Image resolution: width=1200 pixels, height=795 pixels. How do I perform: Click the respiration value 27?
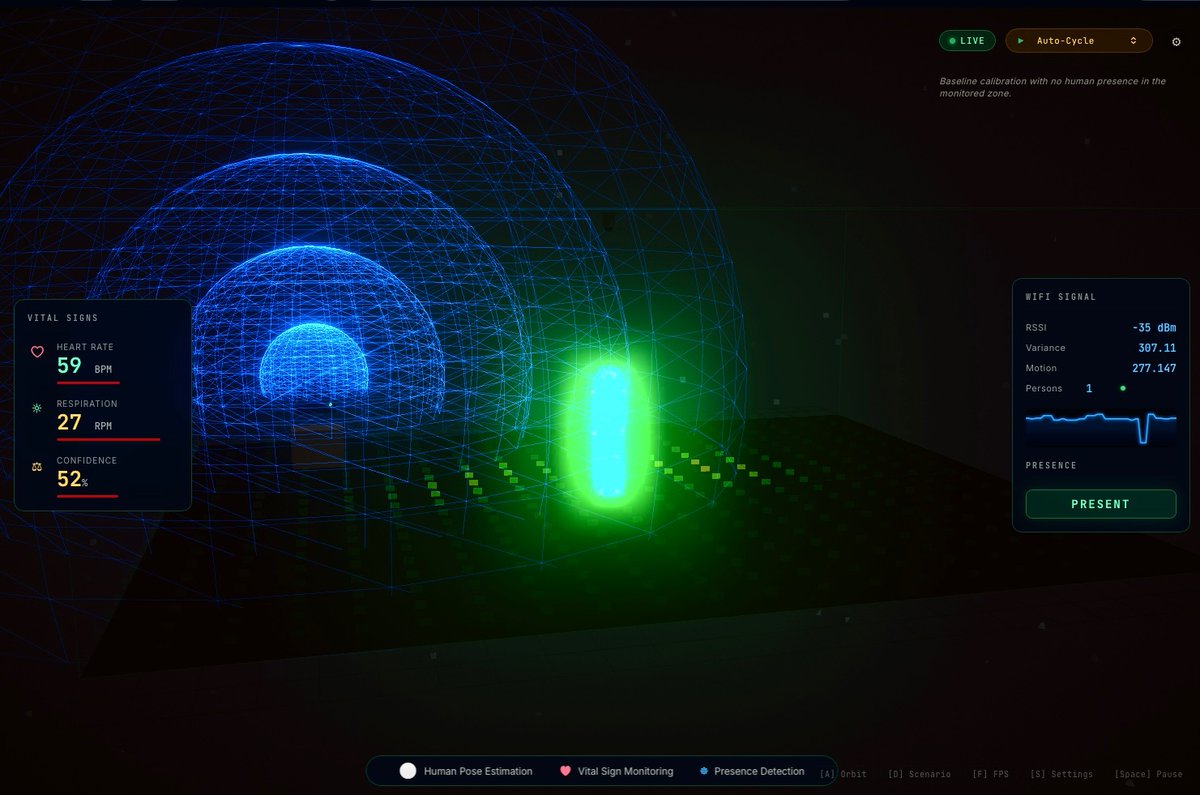click(69, 422)
